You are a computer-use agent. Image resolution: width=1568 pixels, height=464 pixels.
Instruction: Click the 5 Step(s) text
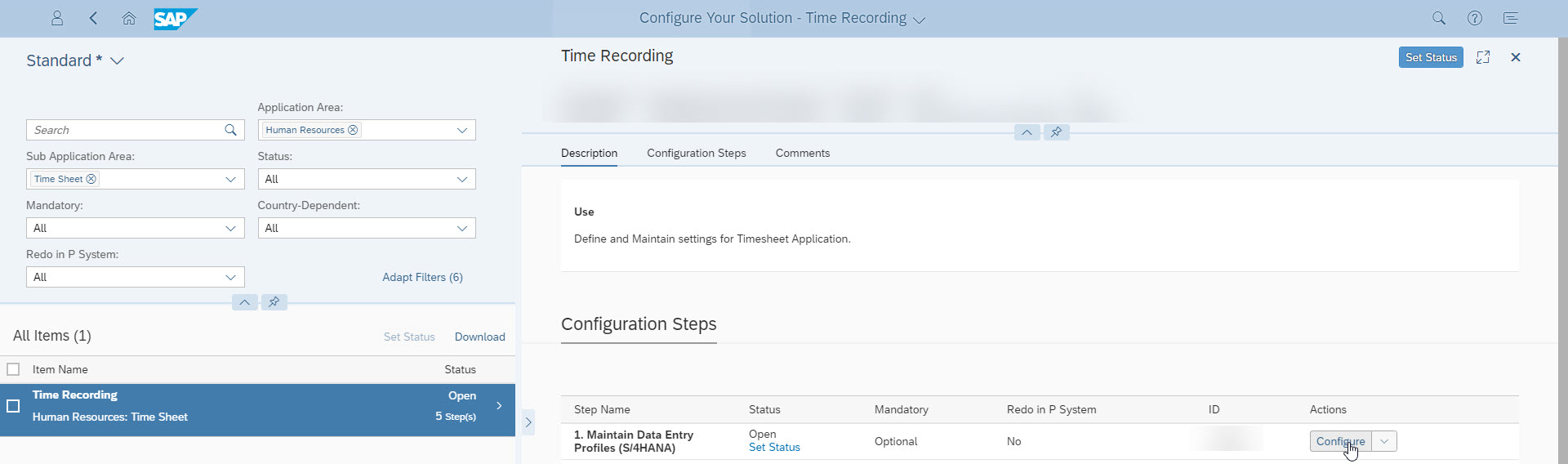(x=456, y=417)
